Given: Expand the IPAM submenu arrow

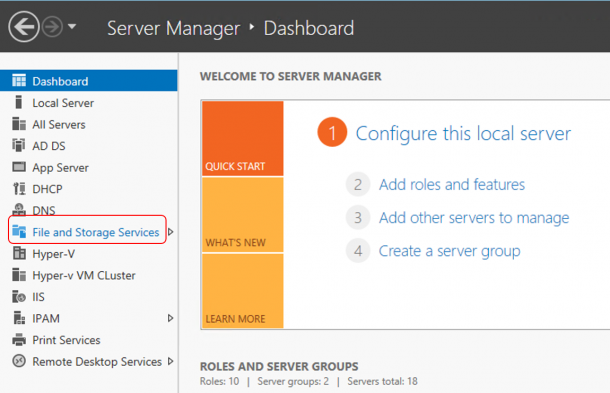Looking at the screenshot, I should click(x=170, y=318).
